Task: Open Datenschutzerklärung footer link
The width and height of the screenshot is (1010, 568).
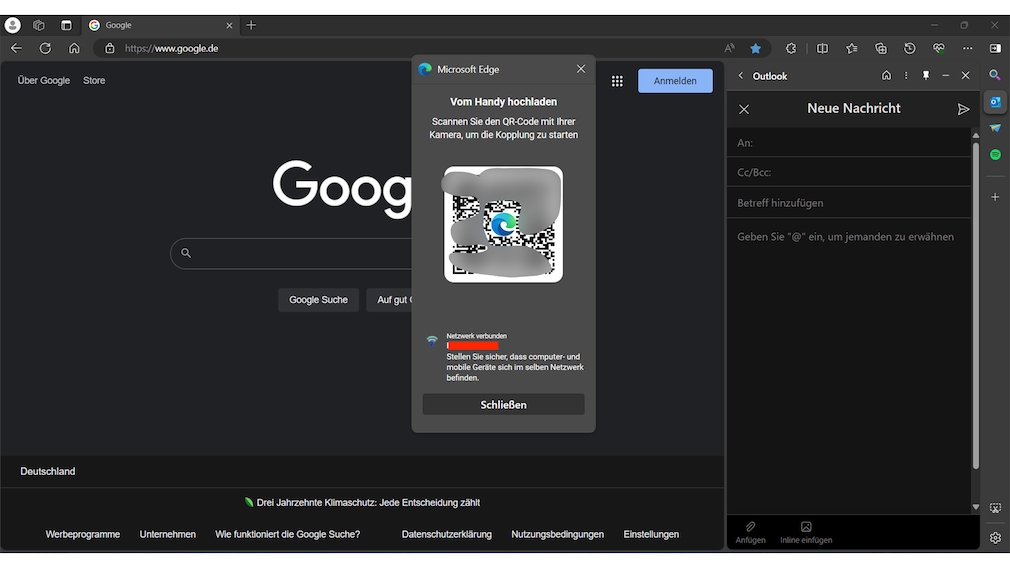Action: click(446, 535)
